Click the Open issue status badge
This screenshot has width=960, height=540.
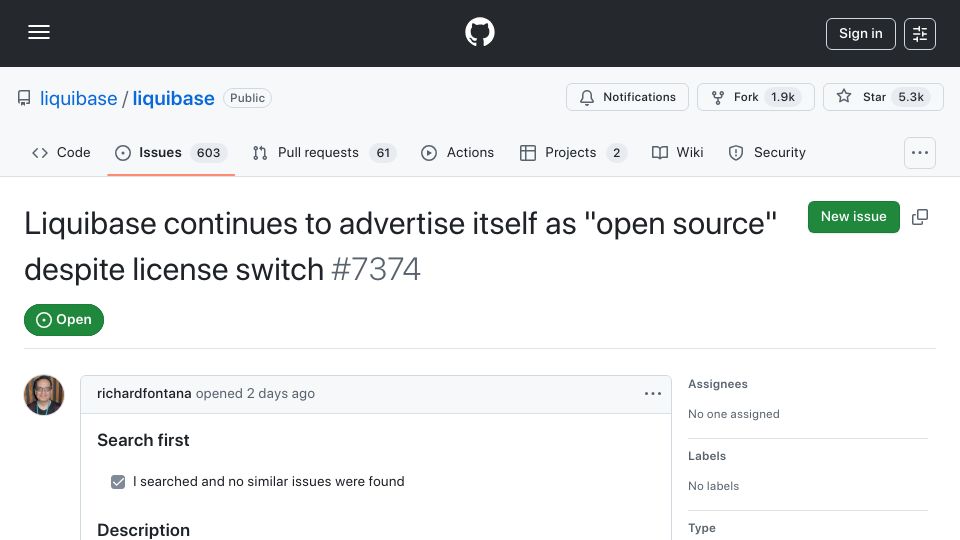64,320
